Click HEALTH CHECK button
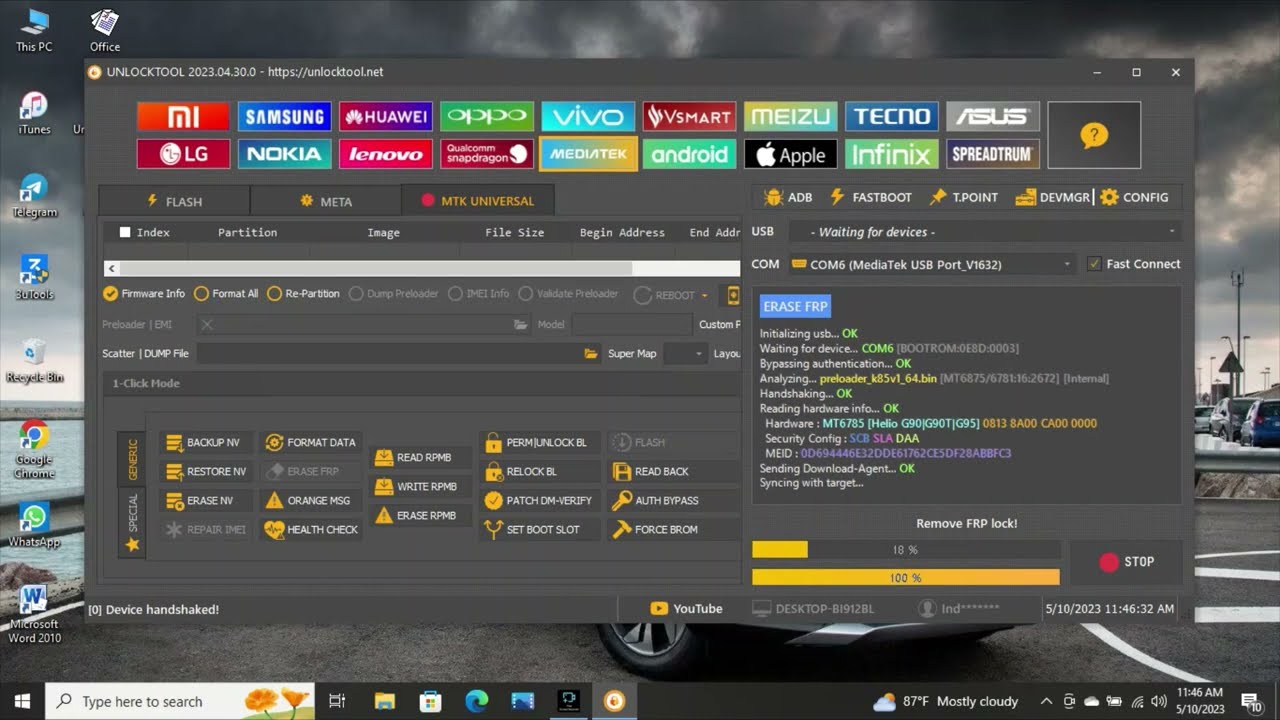This screenshot has width=1280, height=720. (x=311, y=530)
